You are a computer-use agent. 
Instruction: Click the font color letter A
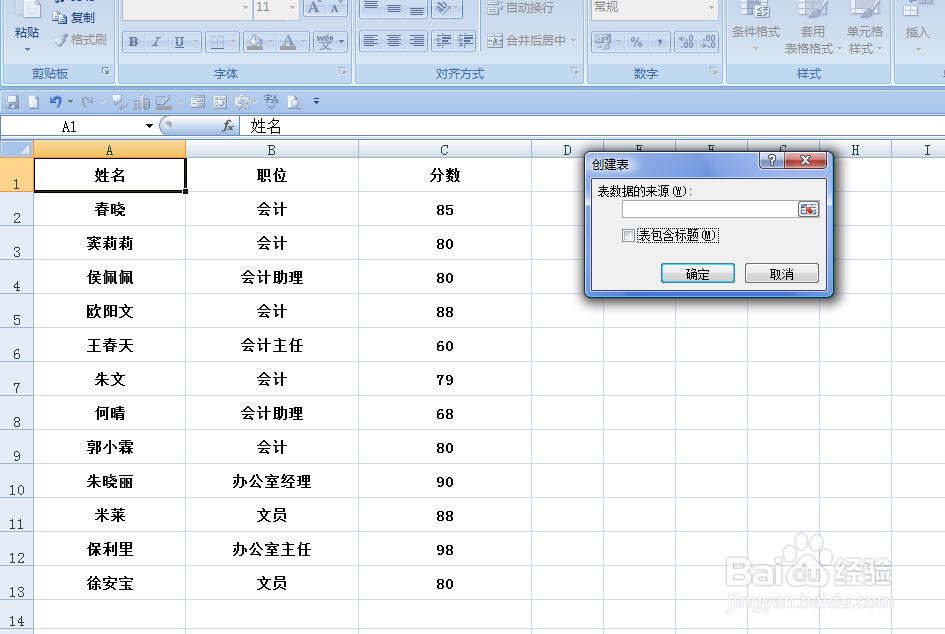[288, 42]
